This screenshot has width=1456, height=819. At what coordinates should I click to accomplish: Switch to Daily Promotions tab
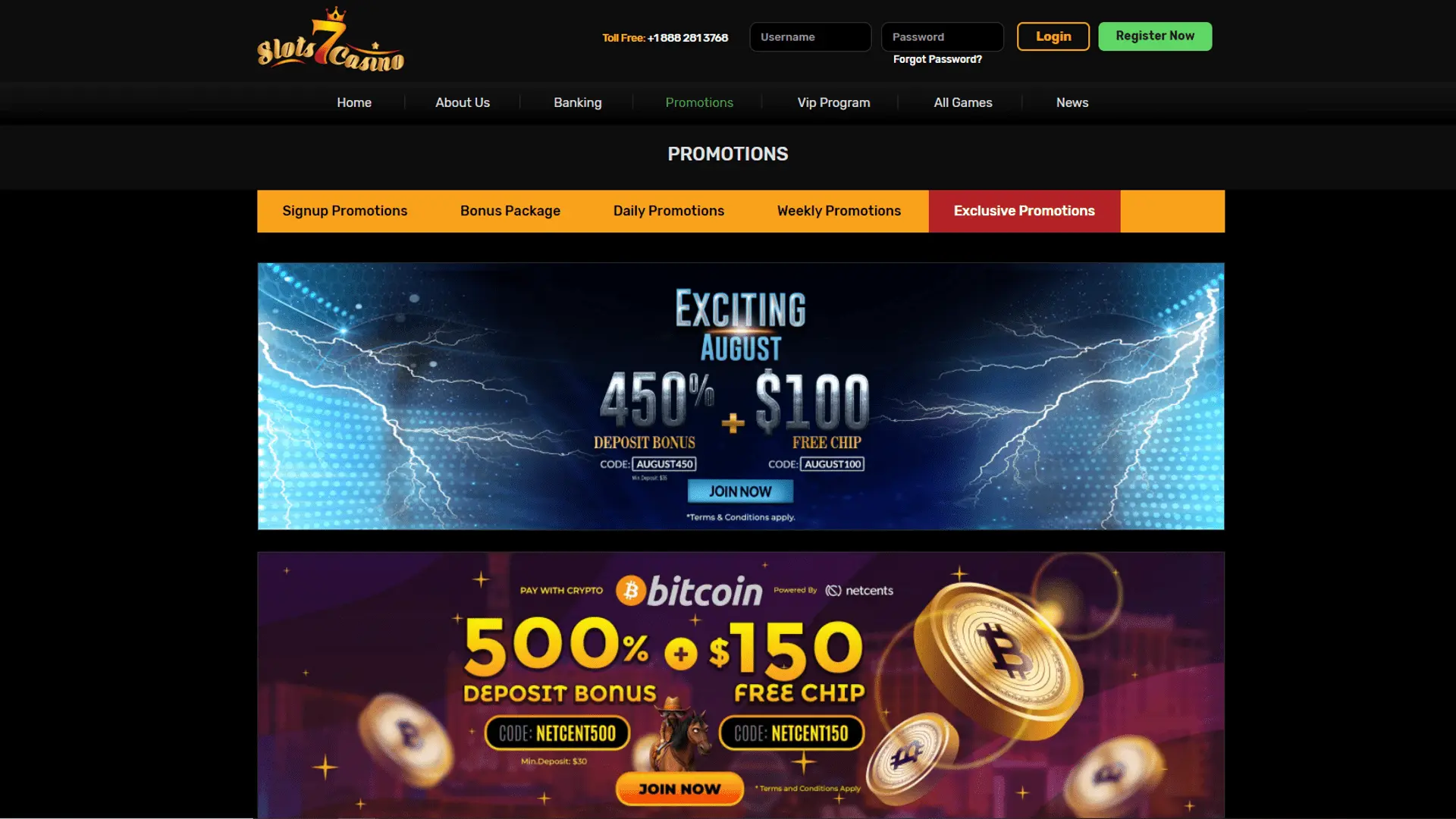click(x=668, y=211)
